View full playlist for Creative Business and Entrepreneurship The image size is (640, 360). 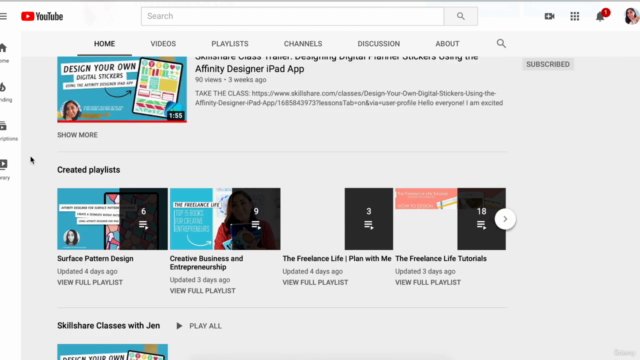[202, 291]
